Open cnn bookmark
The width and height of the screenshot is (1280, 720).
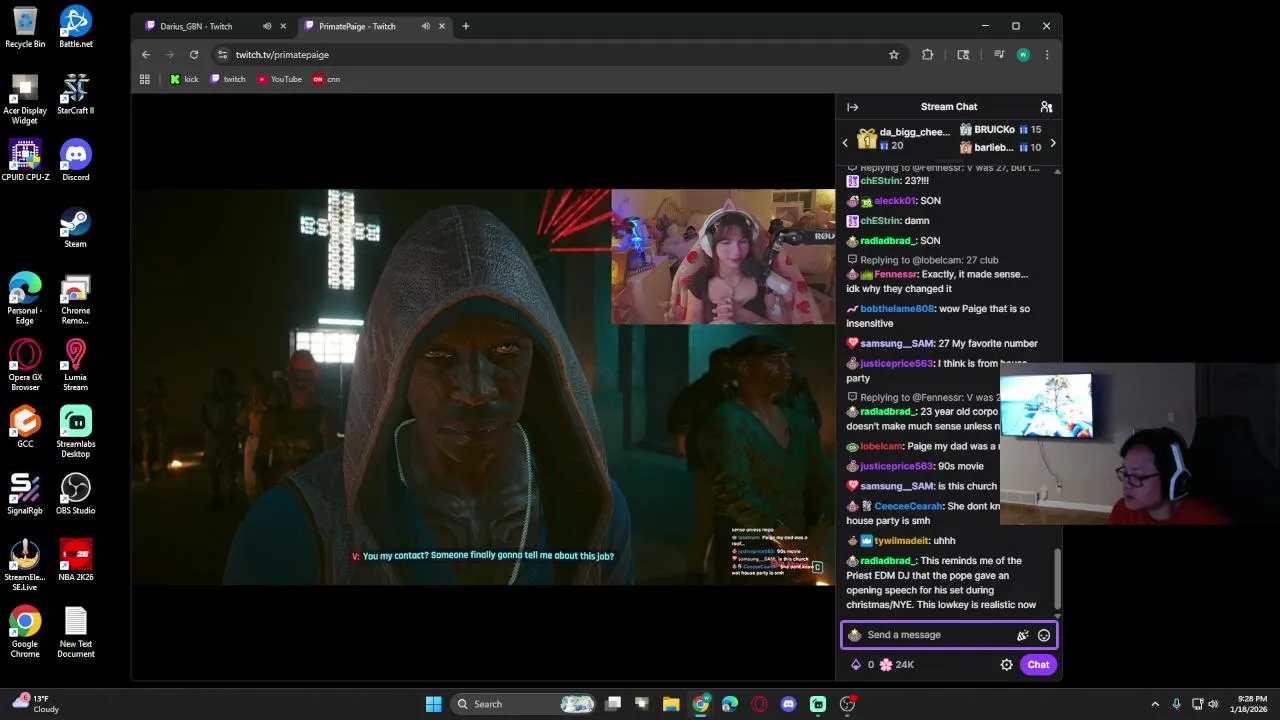(x=326, y=79)
